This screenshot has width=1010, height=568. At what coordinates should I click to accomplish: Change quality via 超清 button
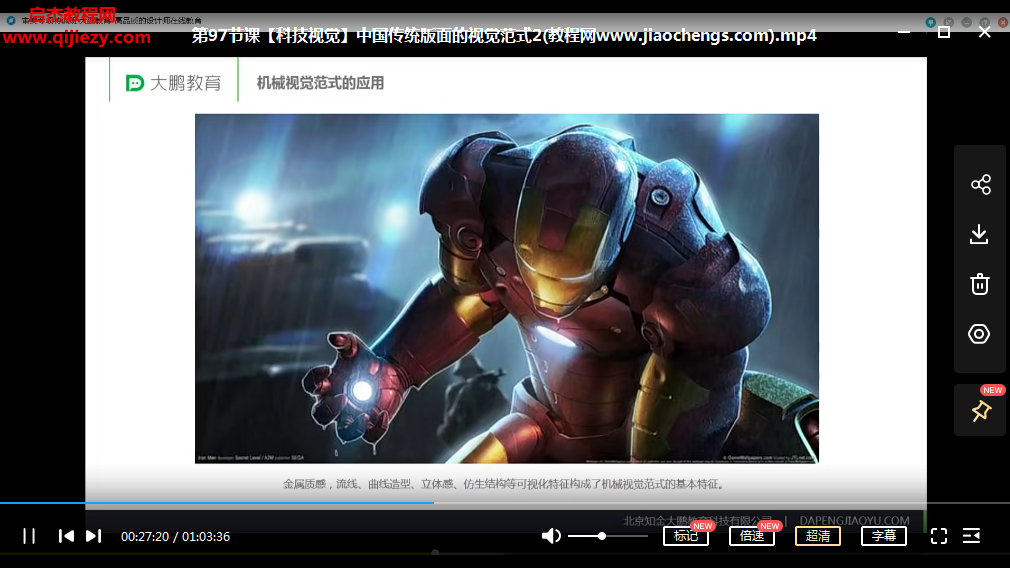pyautogui.click(x=818, y=536)
